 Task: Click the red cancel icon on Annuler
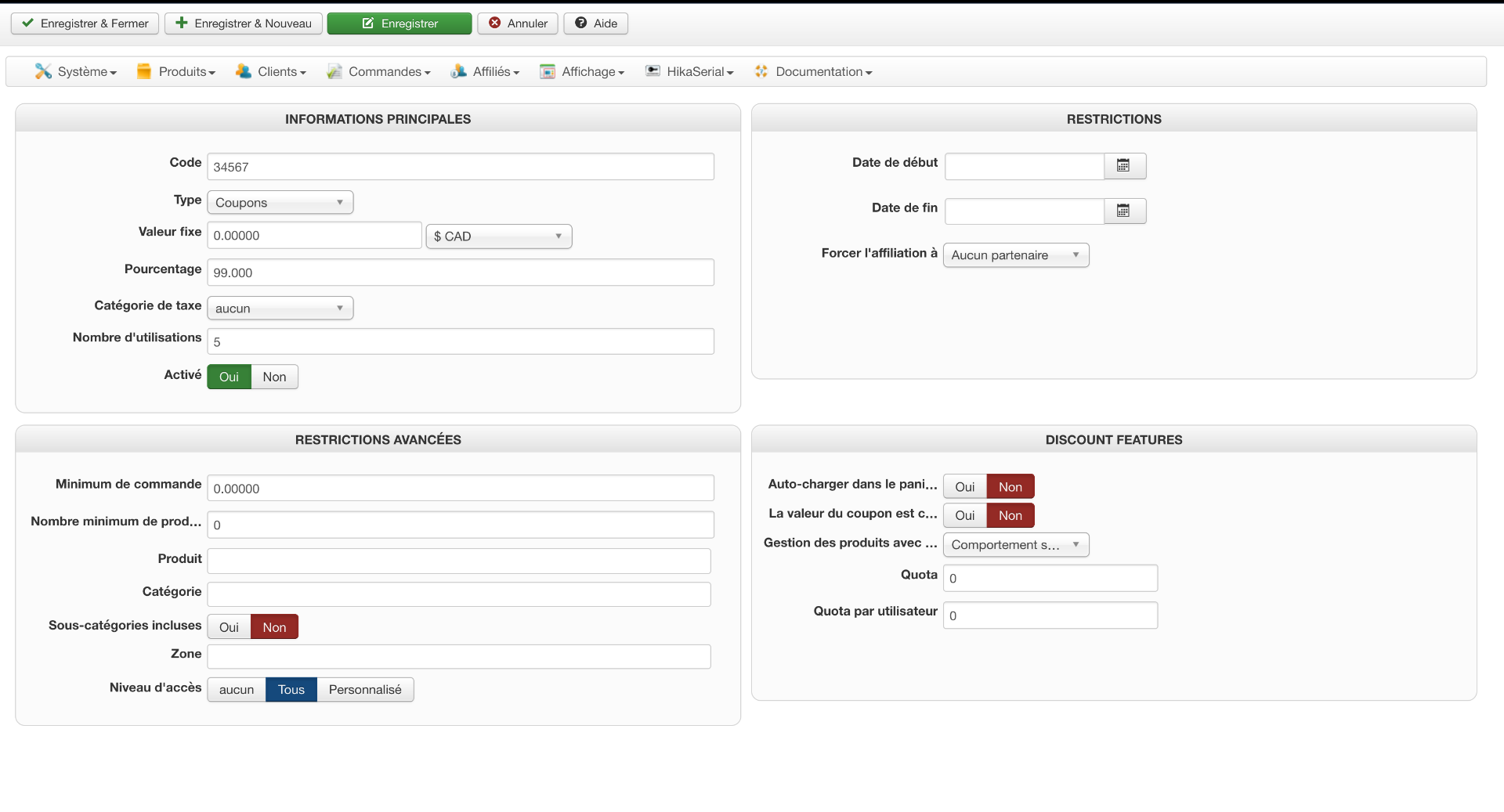point(495,23)
